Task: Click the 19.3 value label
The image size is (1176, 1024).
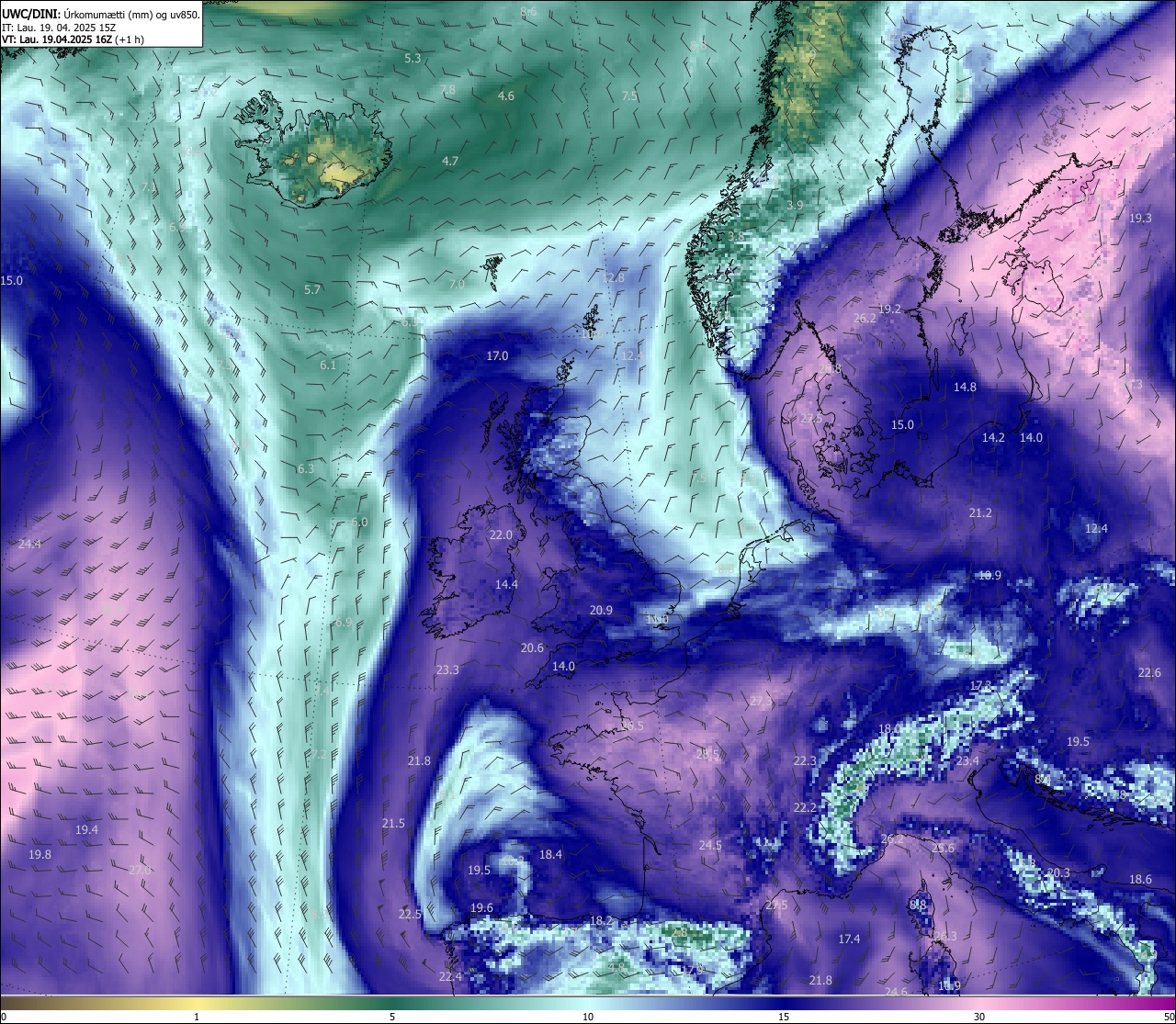Action: click(1140, 219)
